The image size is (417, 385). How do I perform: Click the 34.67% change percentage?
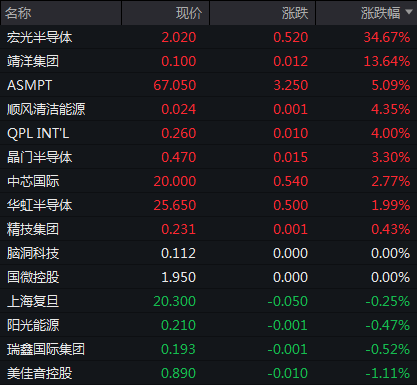pos(387,37)
